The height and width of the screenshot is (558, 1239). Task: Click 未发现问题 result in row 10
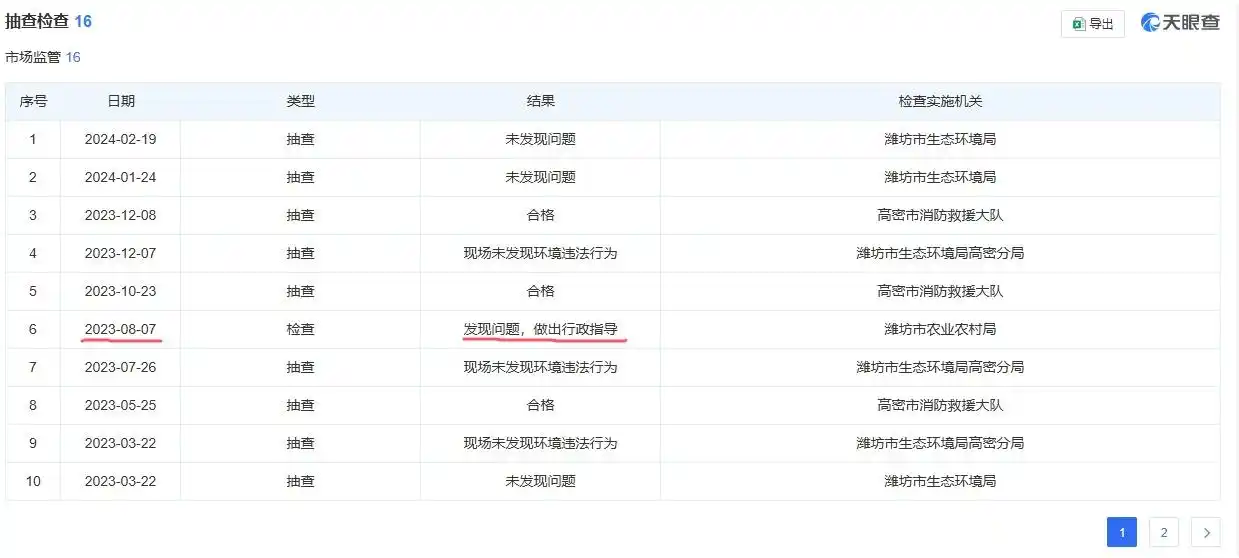[540, 481]
